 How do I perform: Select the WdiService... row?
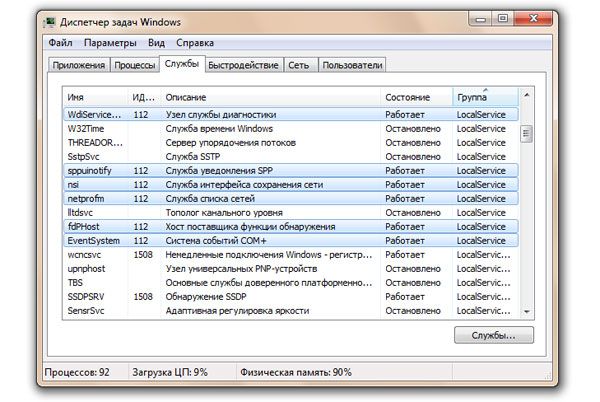(291, 114)
